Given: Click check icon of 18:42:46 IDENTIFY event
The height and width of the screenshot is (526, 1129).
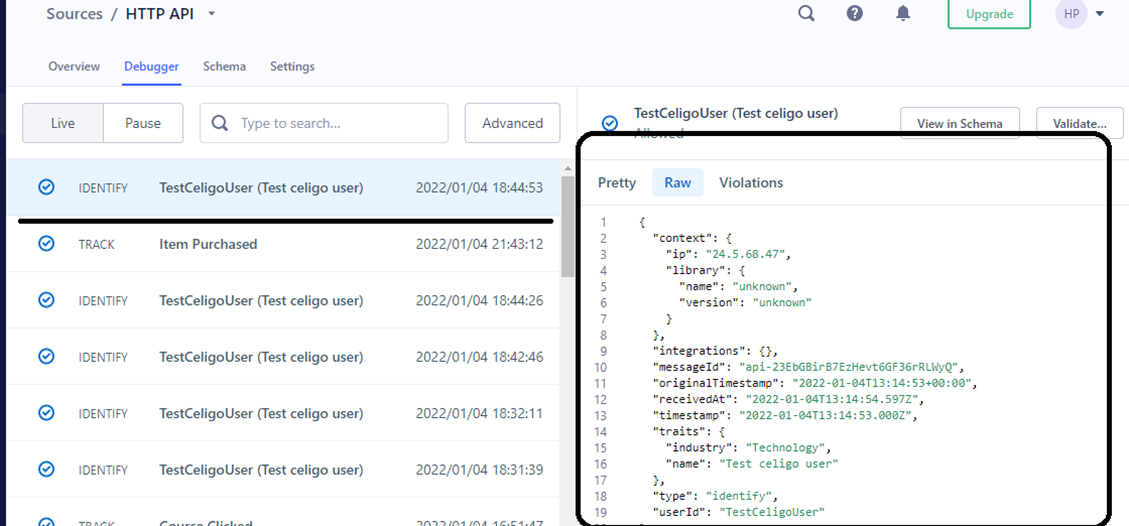Looking at the screenshot, I should point(46,357).
